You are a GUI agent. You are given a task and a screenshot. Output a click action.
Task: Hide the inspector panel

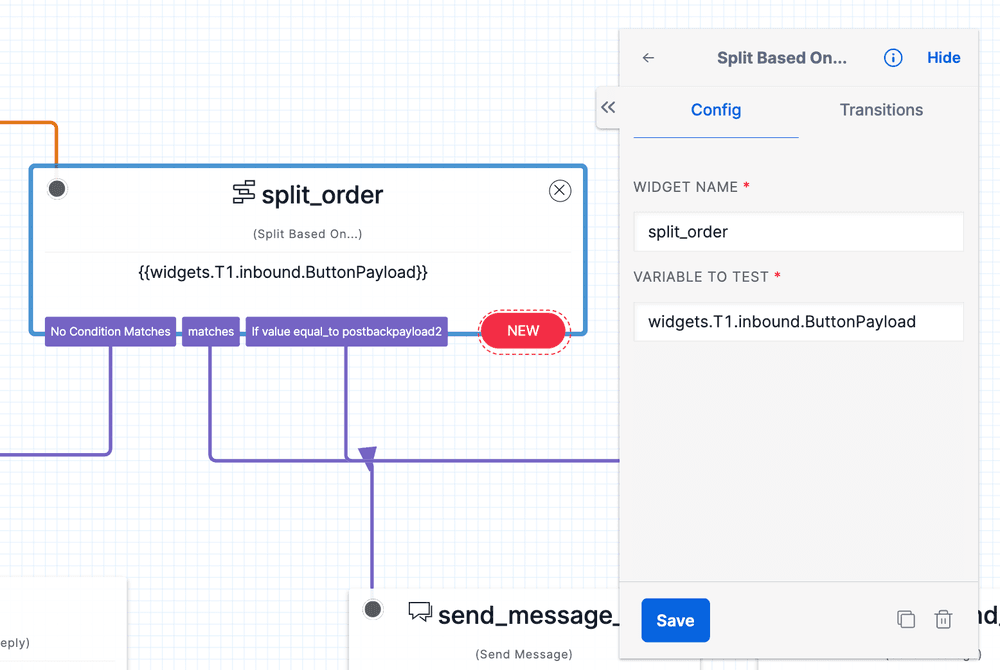click(943, 57)
